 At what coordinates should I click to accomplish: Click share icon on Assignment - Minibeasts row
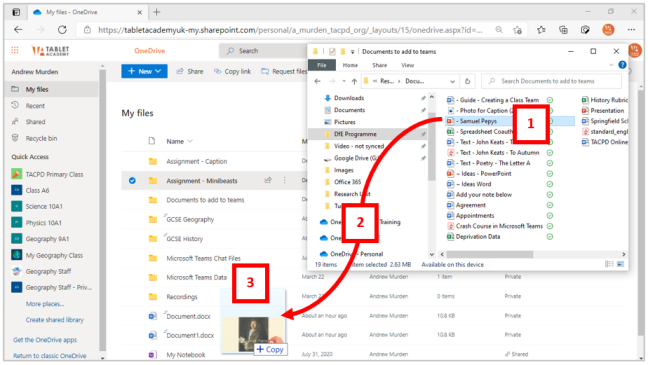coord(268,180)
